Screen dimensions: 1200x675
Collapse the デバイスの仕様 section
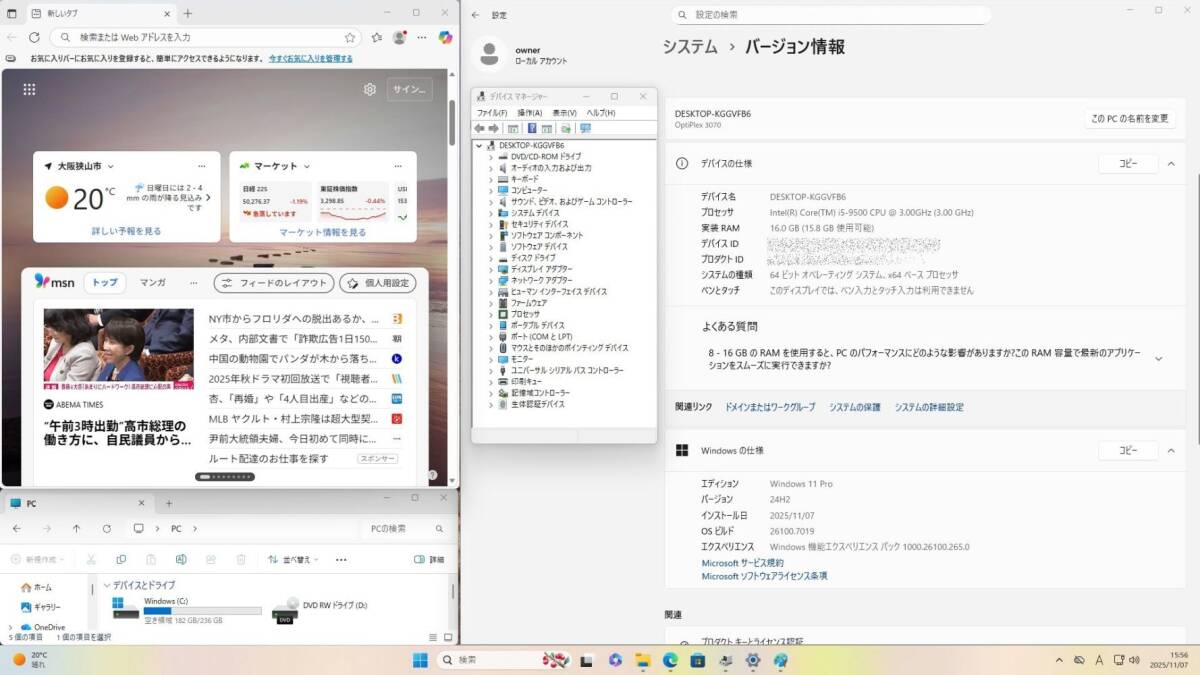[1171, 164]
